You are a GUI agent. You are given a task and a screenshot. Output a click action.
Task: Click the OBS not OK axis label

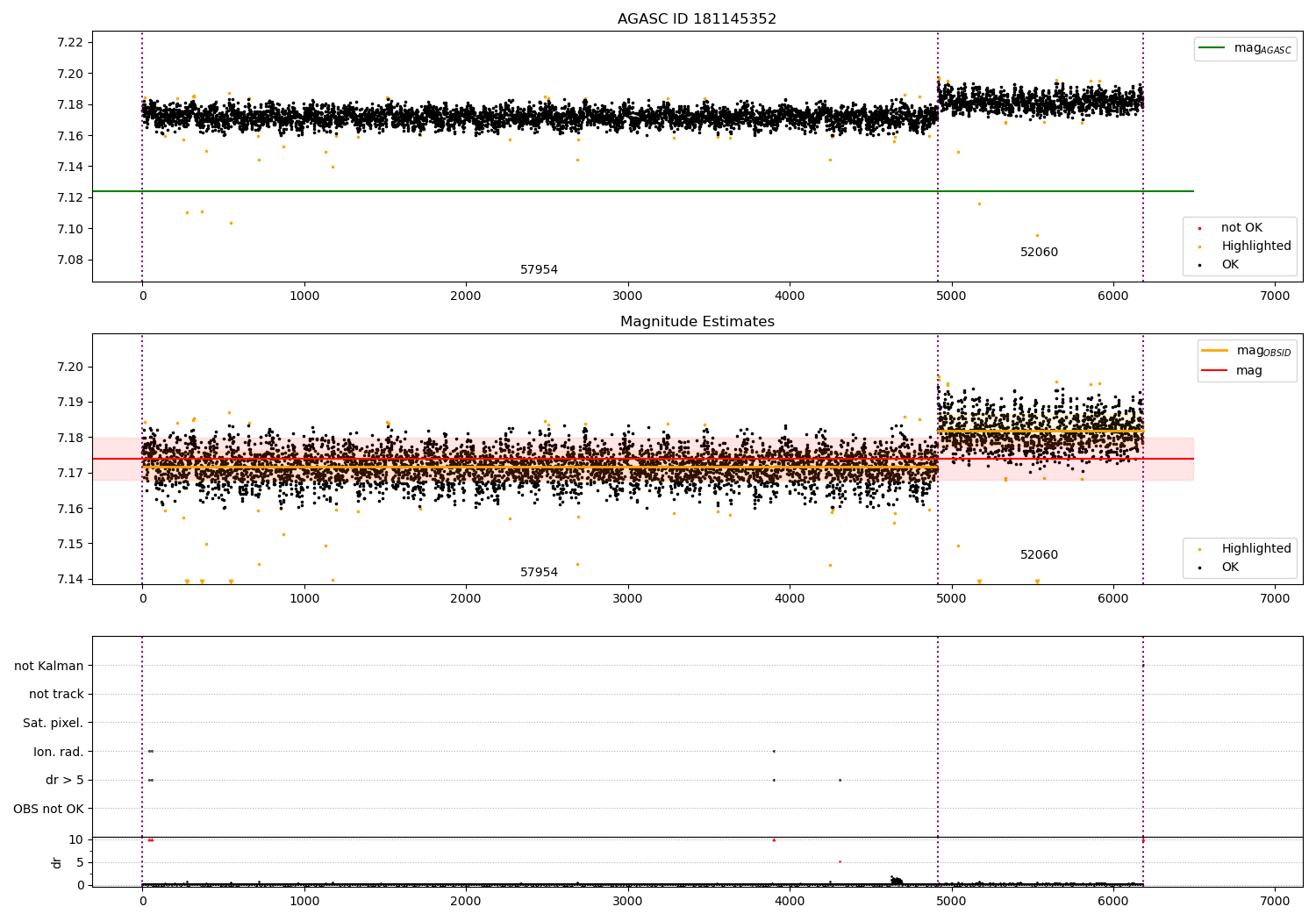coord(49,809)
